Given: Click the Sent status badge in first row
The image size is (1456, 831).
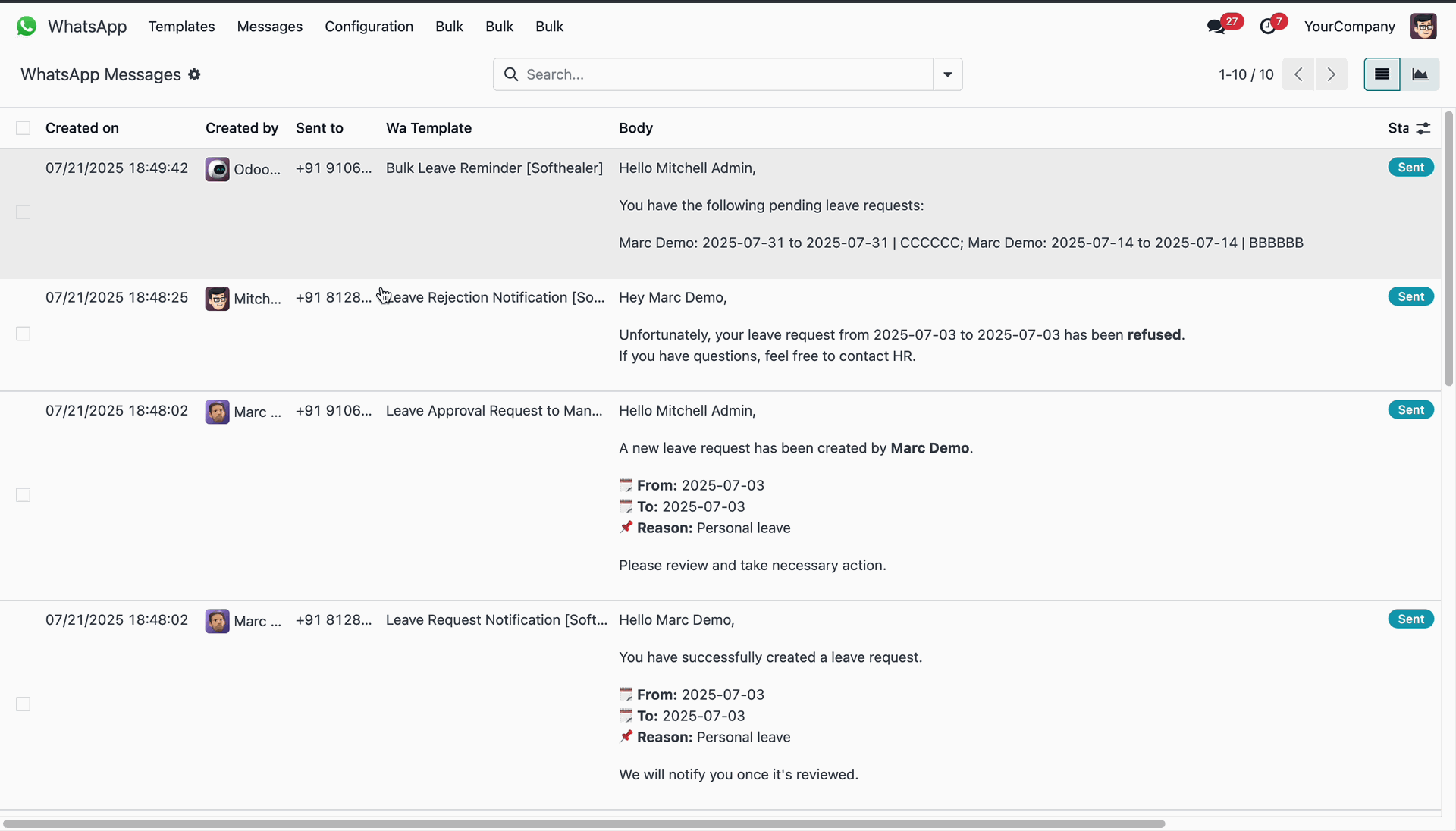Looking at the screenshot, I should click(1410, 168).
